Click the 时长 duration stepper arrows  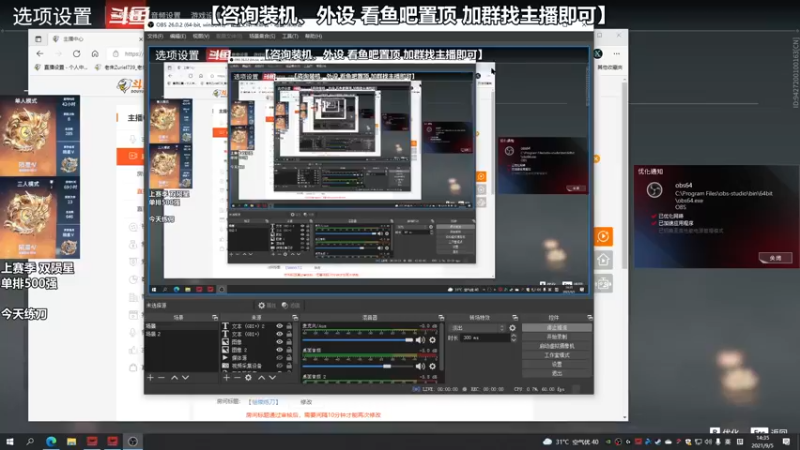click(x=513, y=338)
